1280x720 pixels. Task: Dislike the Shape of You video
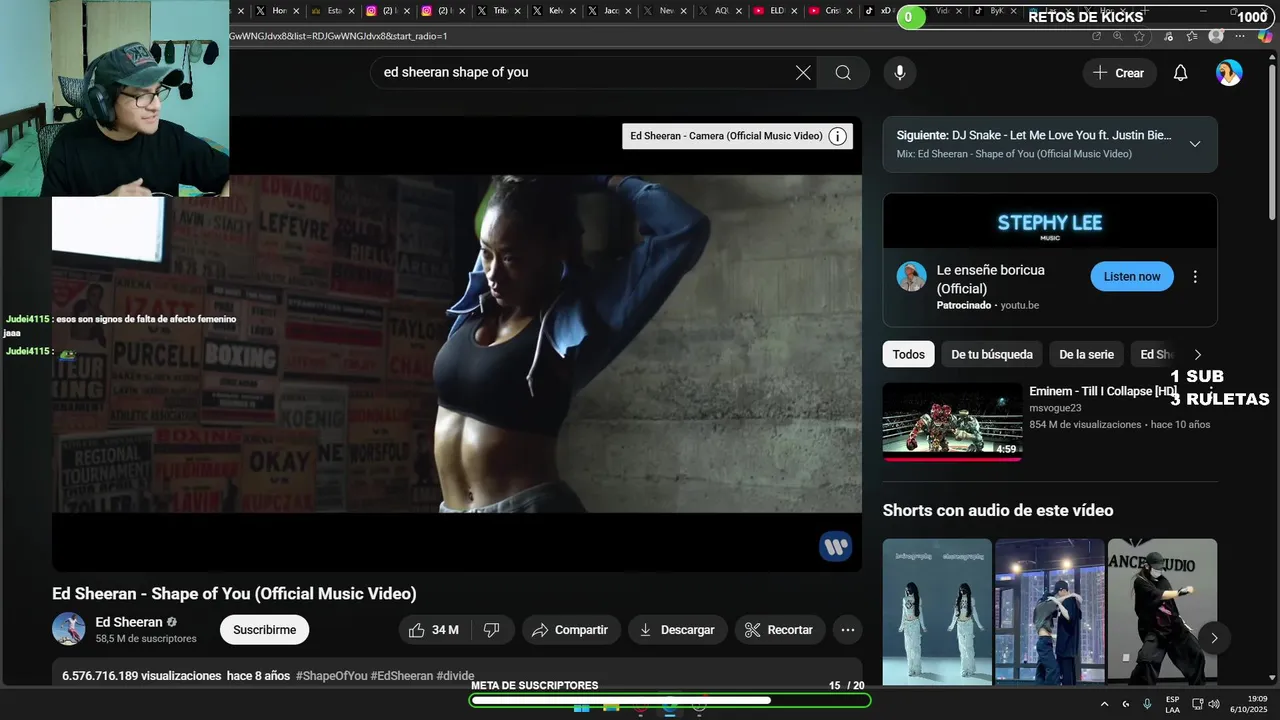pyautogui.click(x=492, y=630)
